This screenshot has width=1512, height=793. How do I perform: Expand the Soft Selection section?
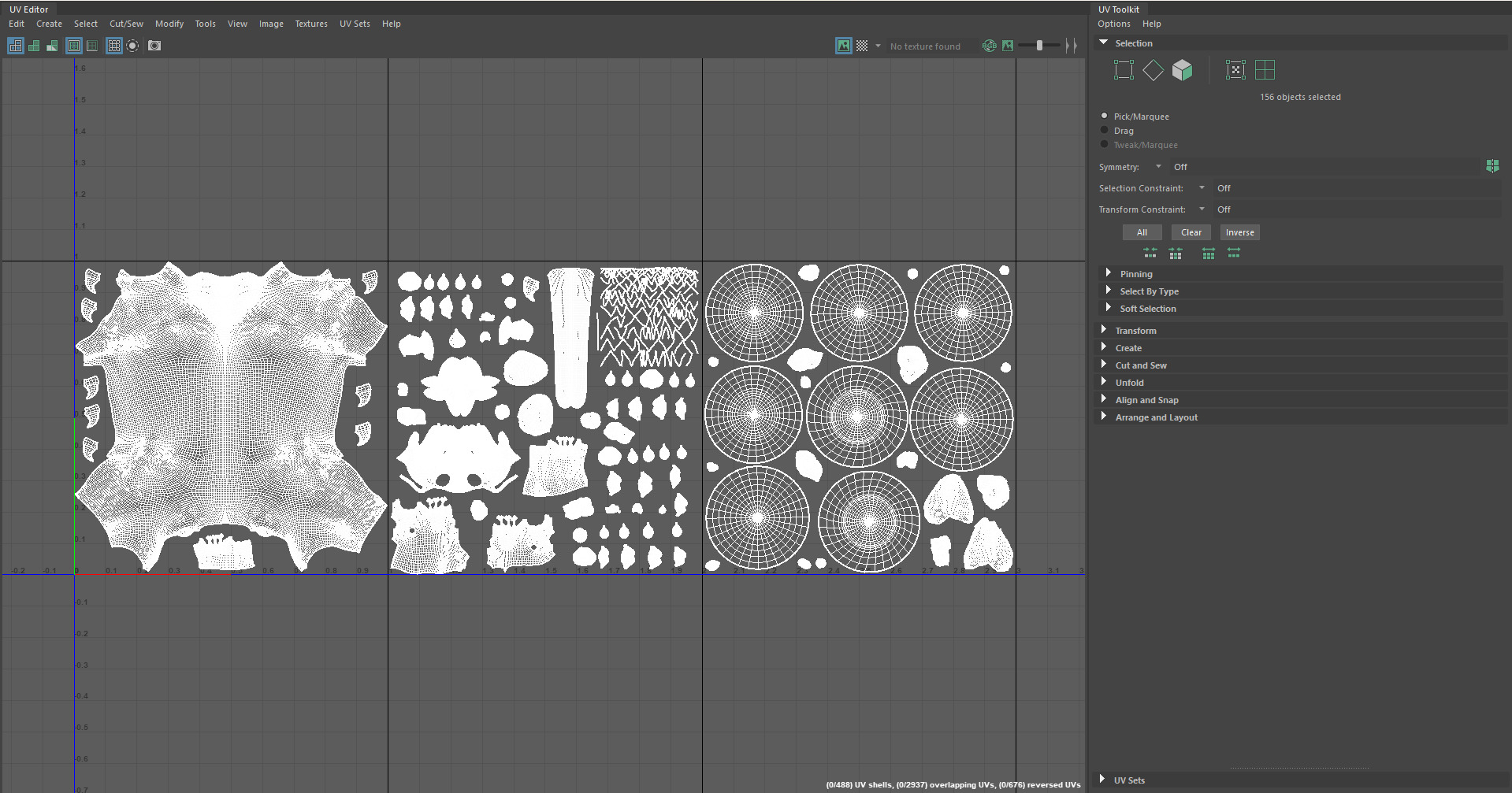click(x=1109, y=308)
